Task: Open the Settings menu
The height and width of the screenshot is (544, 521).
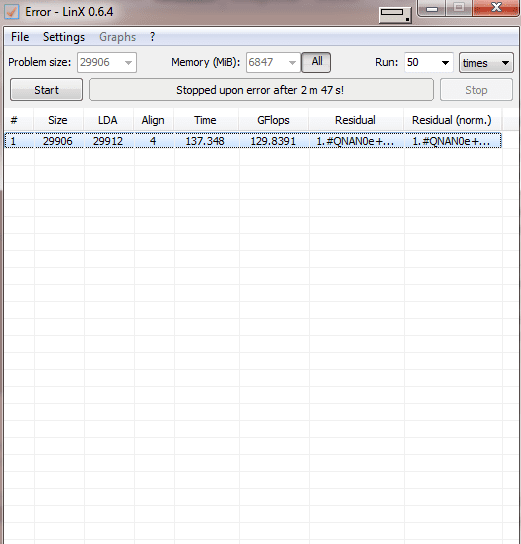Action: point(64,37)
